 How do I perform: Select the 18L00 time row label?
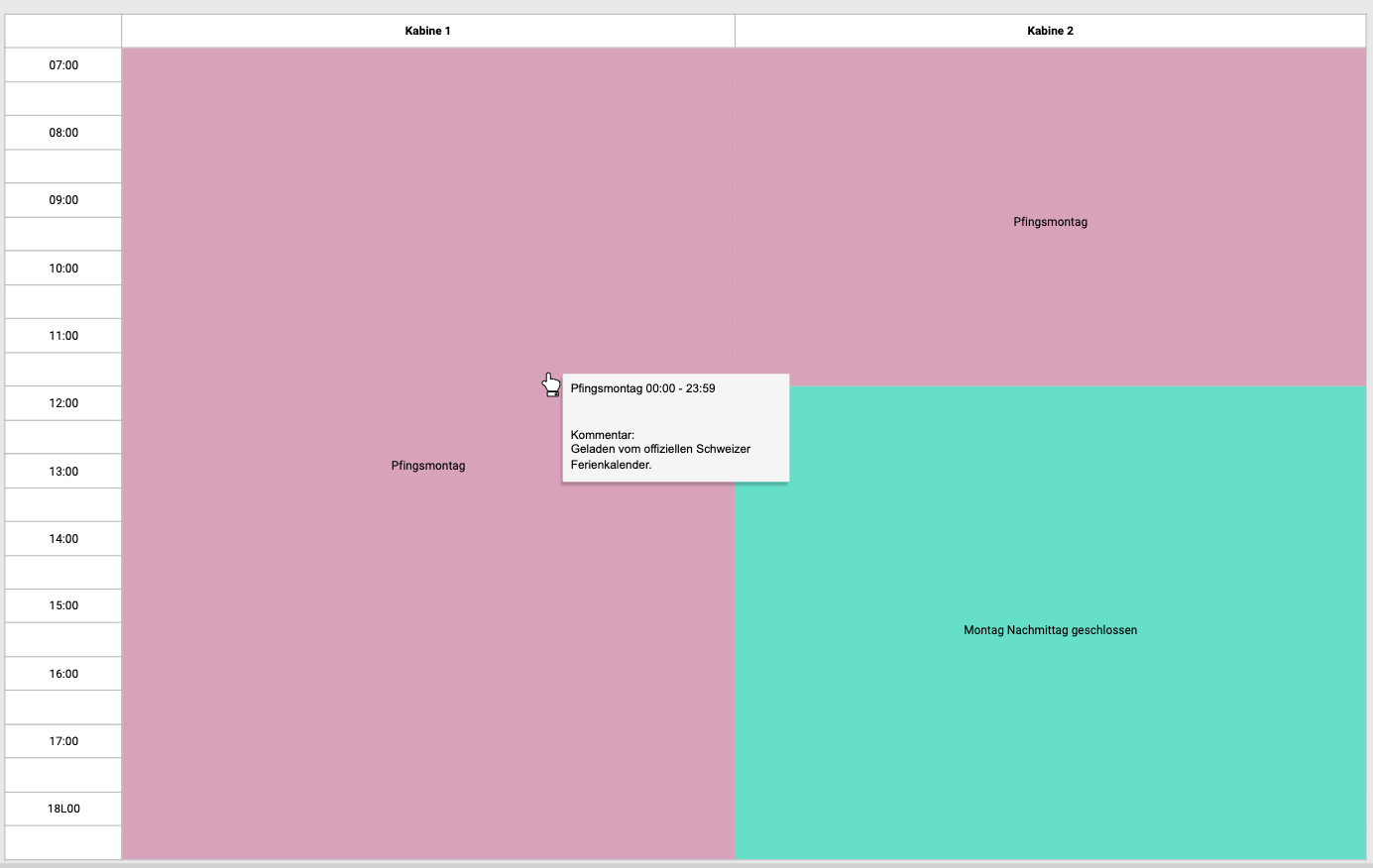[x=63, y=809]
